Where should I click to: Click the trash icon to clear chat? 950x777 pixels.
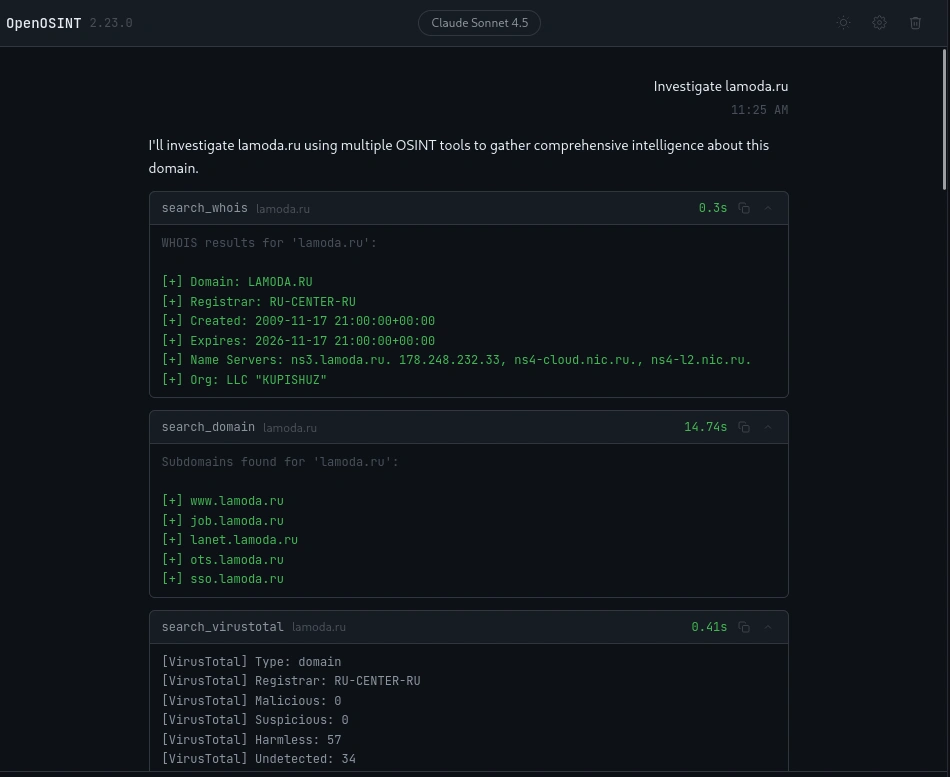(915, 23)
